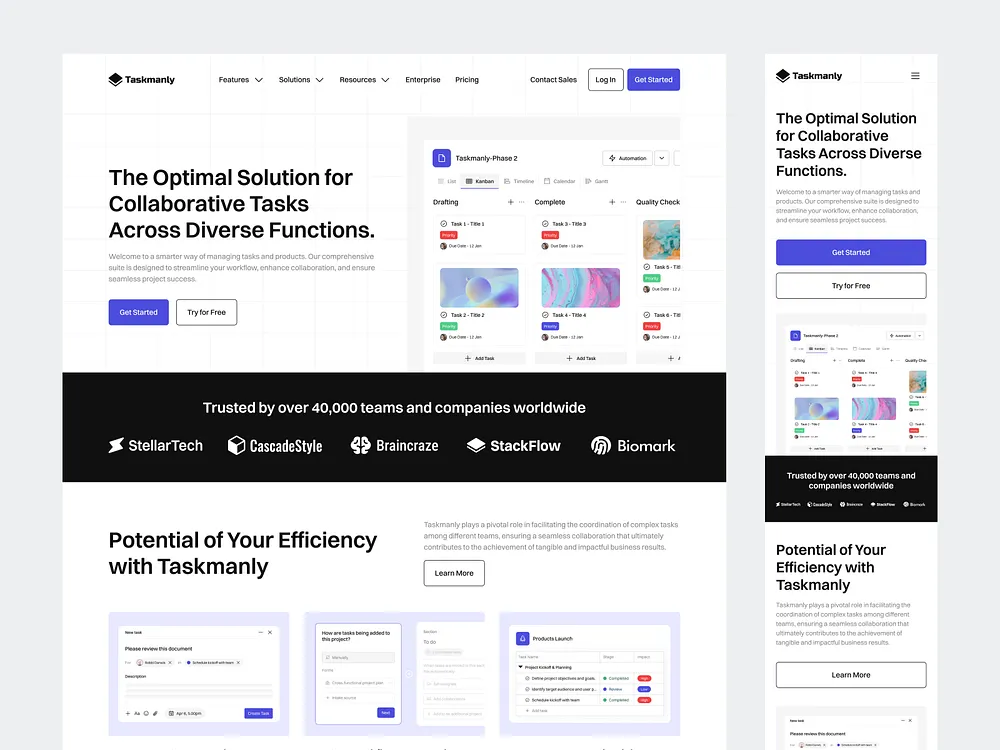1000x750 pixels.
Task: Click the Get Started button in the navbar
Action: click(653, 79)
